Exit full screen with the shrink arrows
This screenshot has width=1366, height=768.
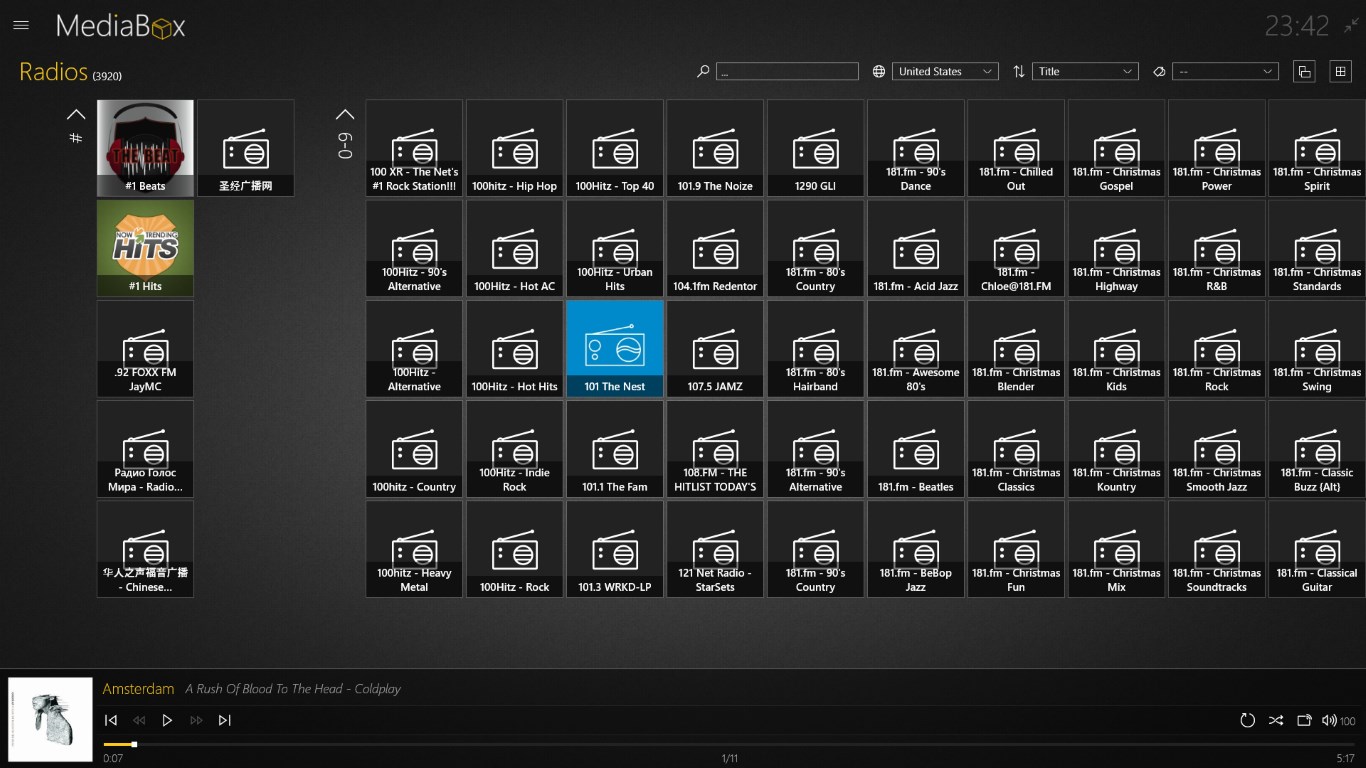[x=1352, y=25]
